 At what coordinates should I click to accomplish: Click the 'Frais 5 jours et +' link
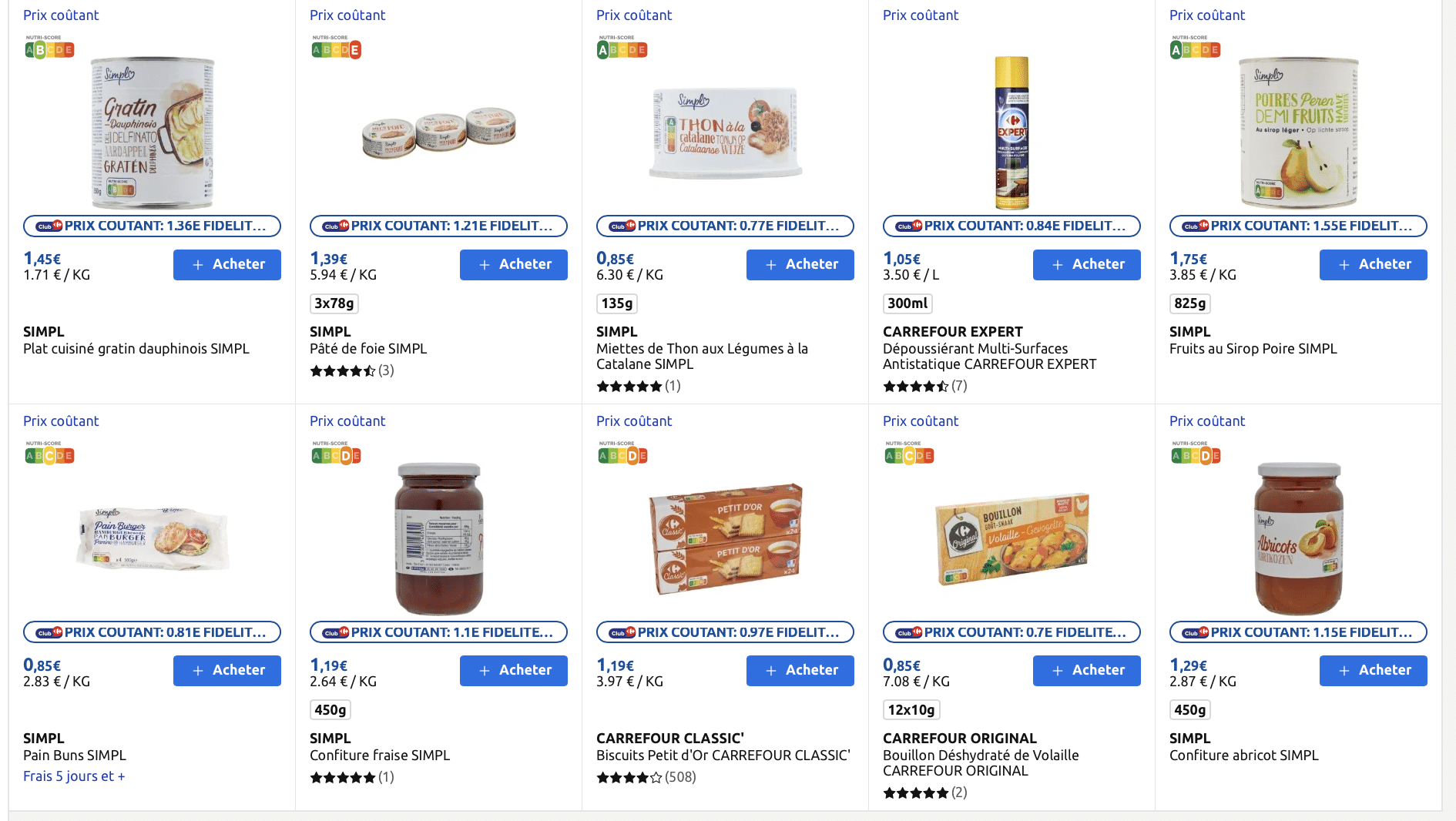coord(74,776)
